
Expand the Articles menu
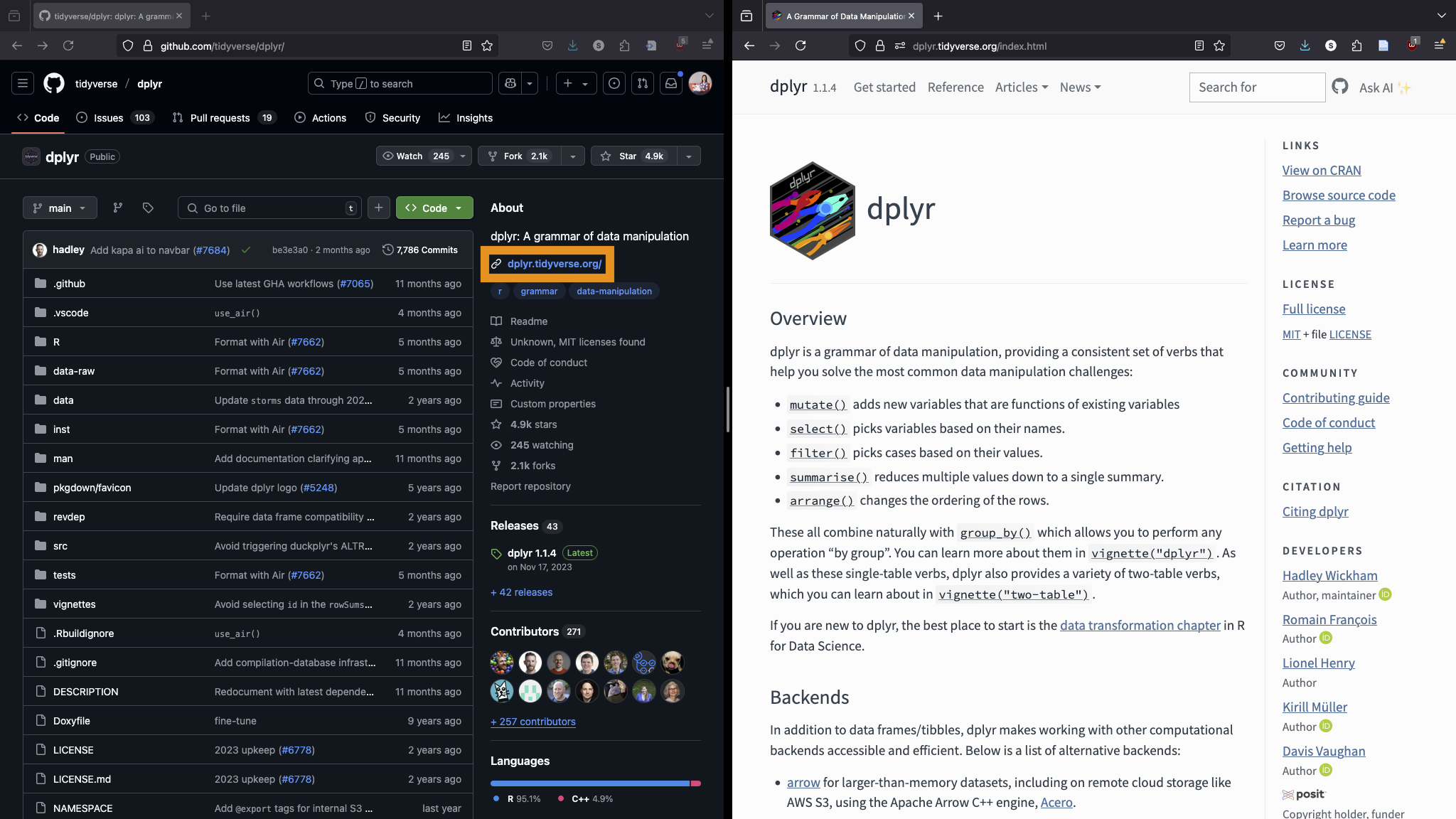coord(1021,87)
